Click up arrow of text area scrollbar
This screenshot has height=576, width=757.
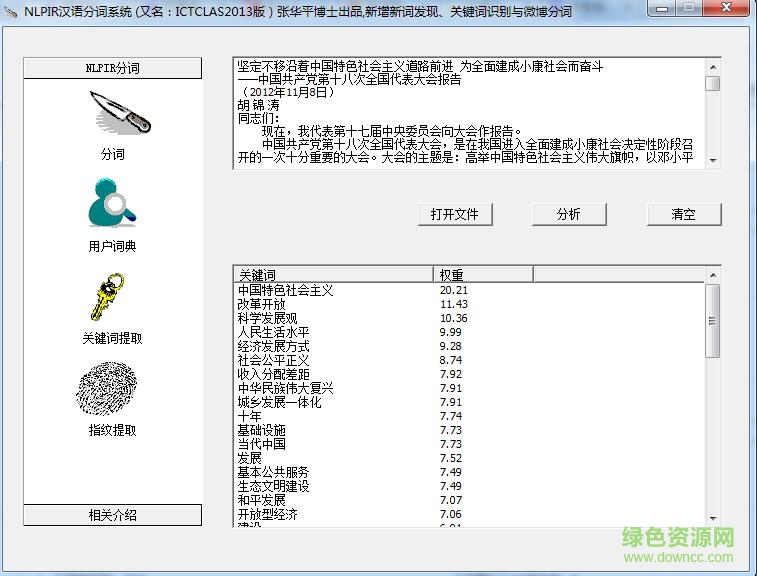pyautogui.click(x=713, y=66)
